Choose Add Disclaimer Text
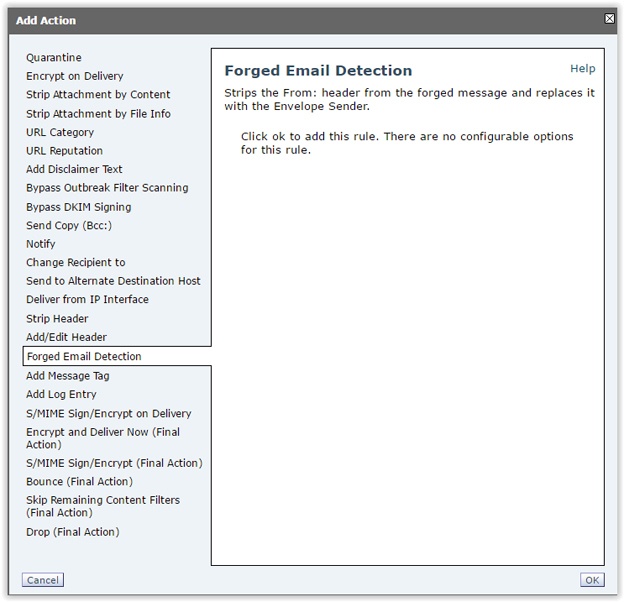The height and width of the screenshot is (602, 624). click(x=74, y=169)
